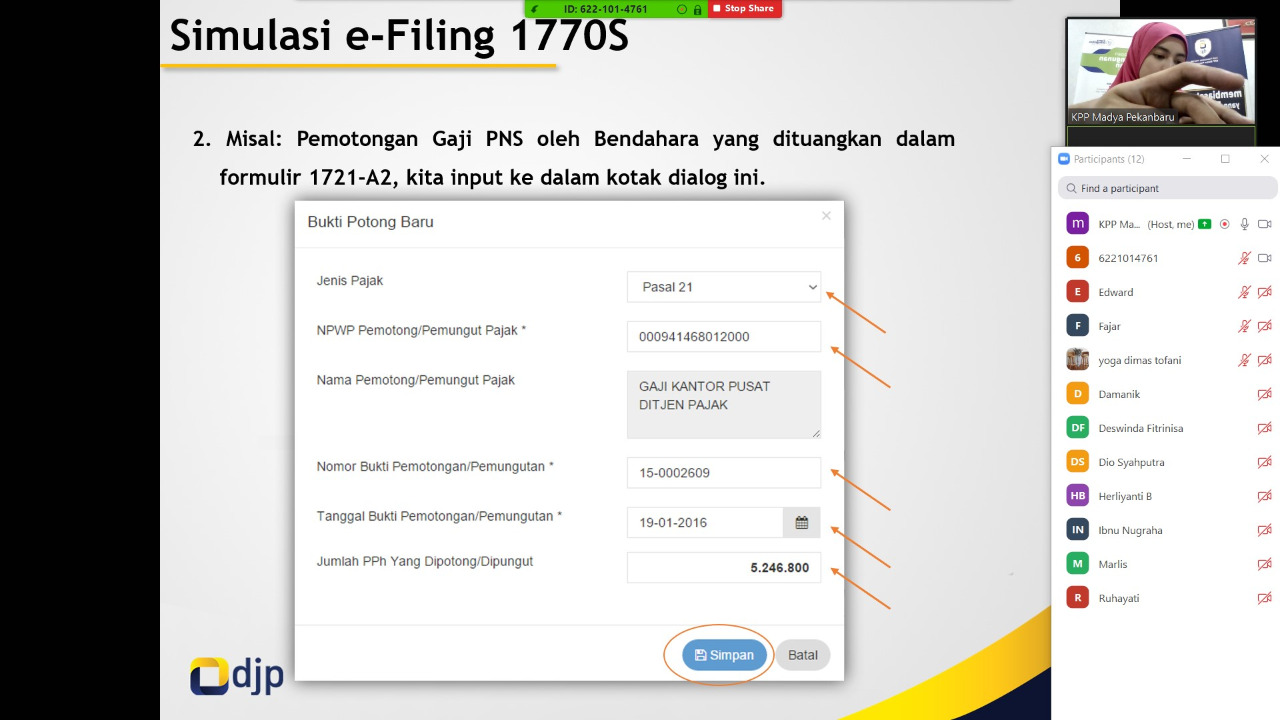Click the NPWP Pemotong/Pemungut Pajak field
Screen dimensions: 1280x720
pos(724,337)
